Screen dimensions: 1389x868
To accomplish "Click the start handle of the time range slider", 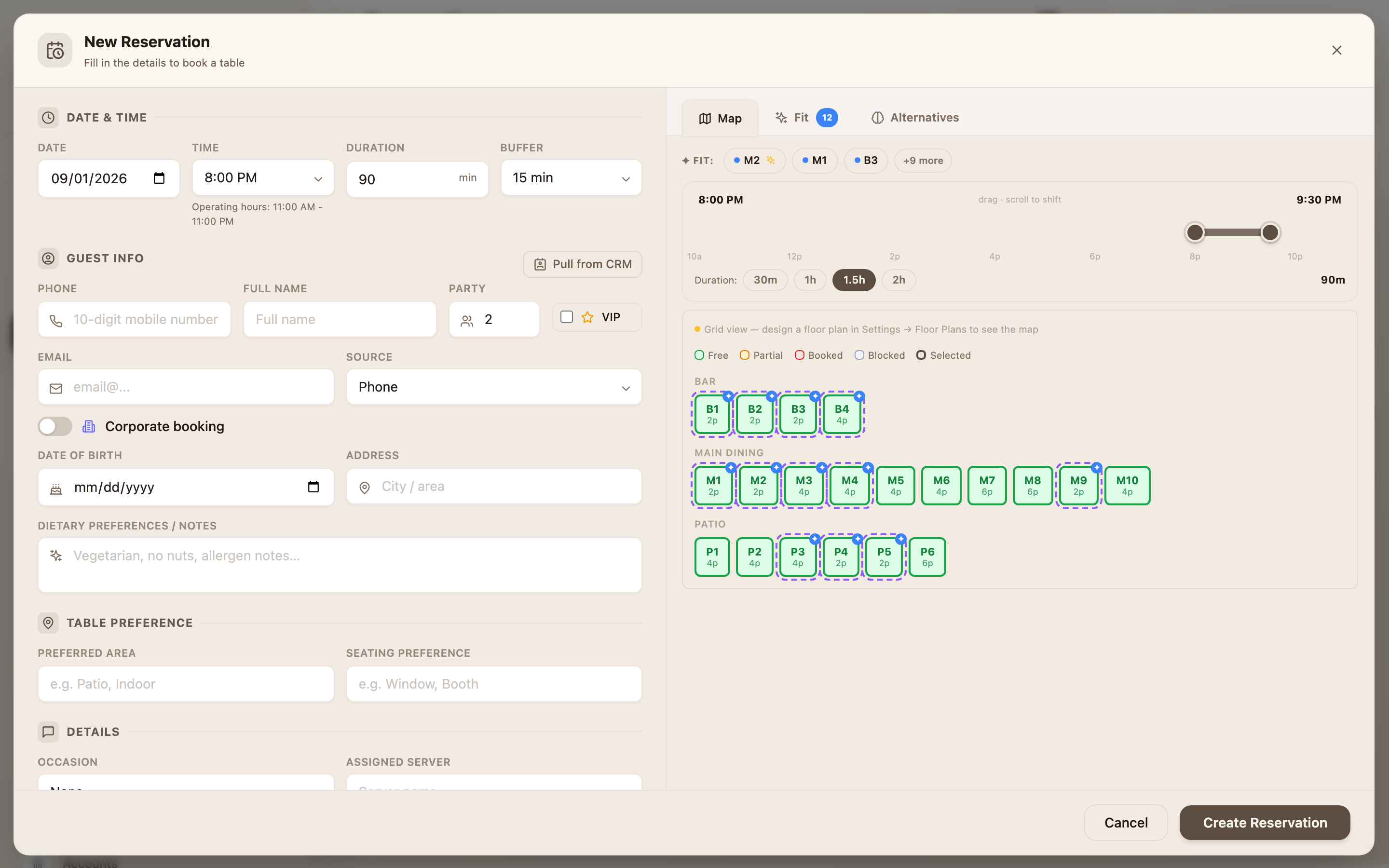I will click(1195, 232).
